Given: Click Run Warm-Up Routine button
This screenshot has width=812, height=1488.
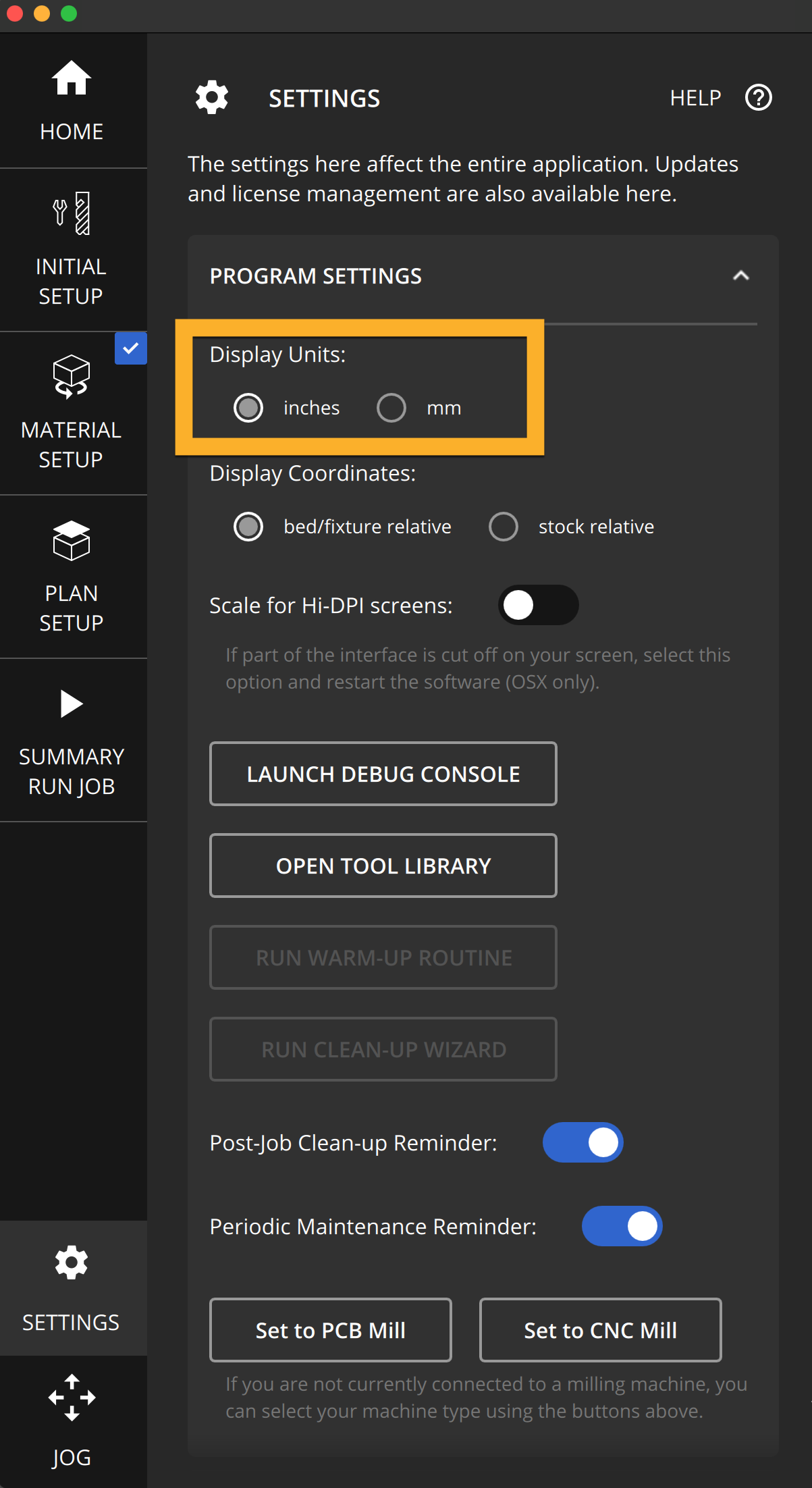Looking at the screenshot, I should click(x=383, y=957).
